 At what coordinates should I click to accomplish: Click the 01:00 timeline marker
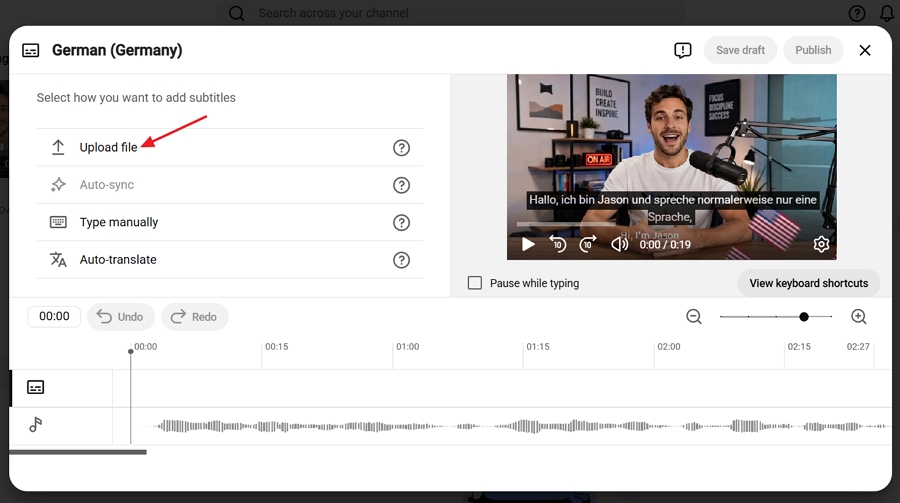[x=408, y=347]
